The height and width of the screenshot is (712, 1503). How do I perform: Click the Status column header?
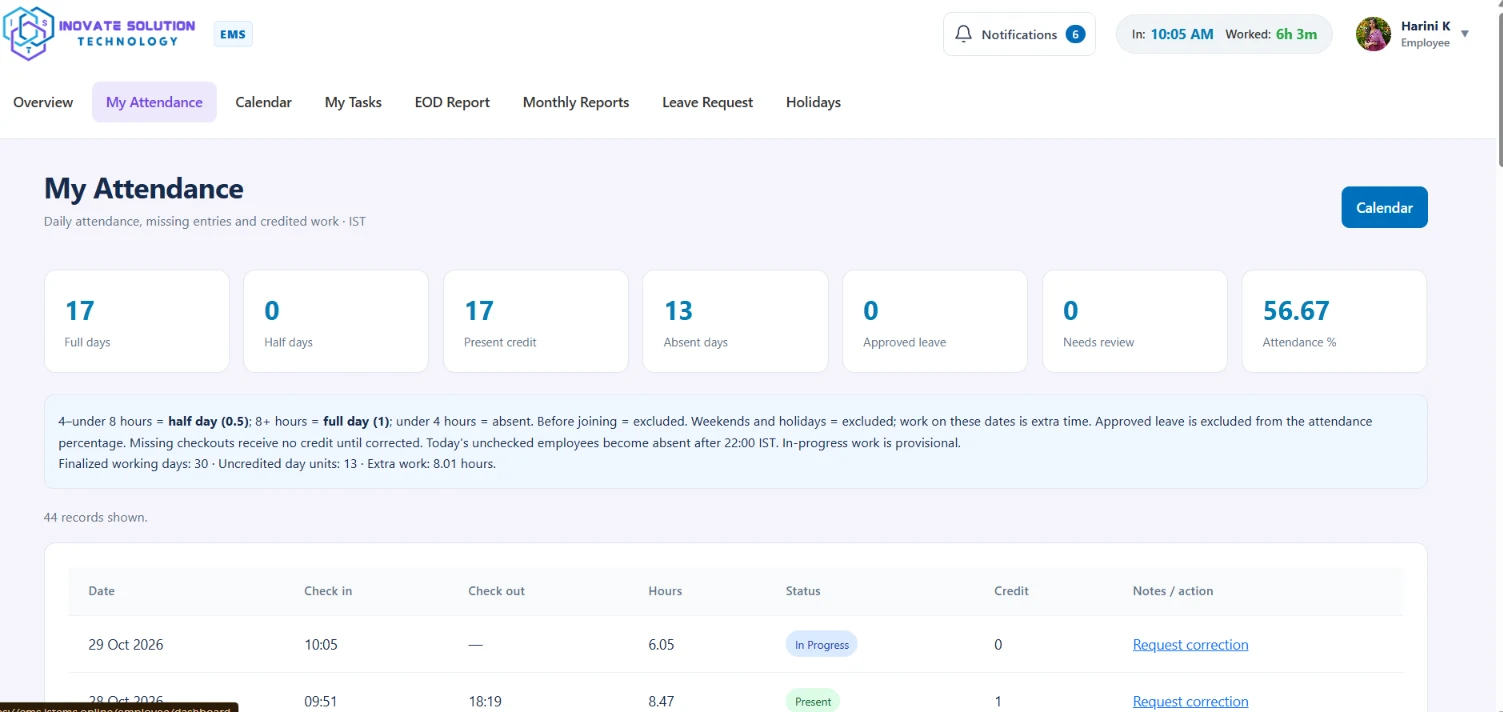(x=803, y=591)
